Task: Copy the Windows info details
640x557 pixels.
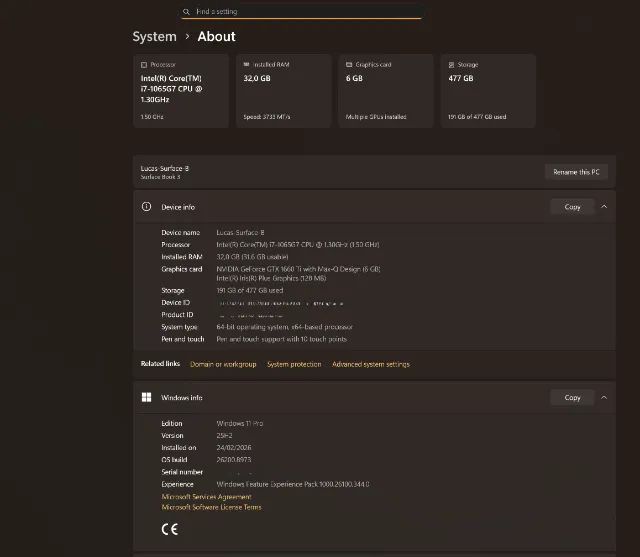Action: click(x=572, y=397)
